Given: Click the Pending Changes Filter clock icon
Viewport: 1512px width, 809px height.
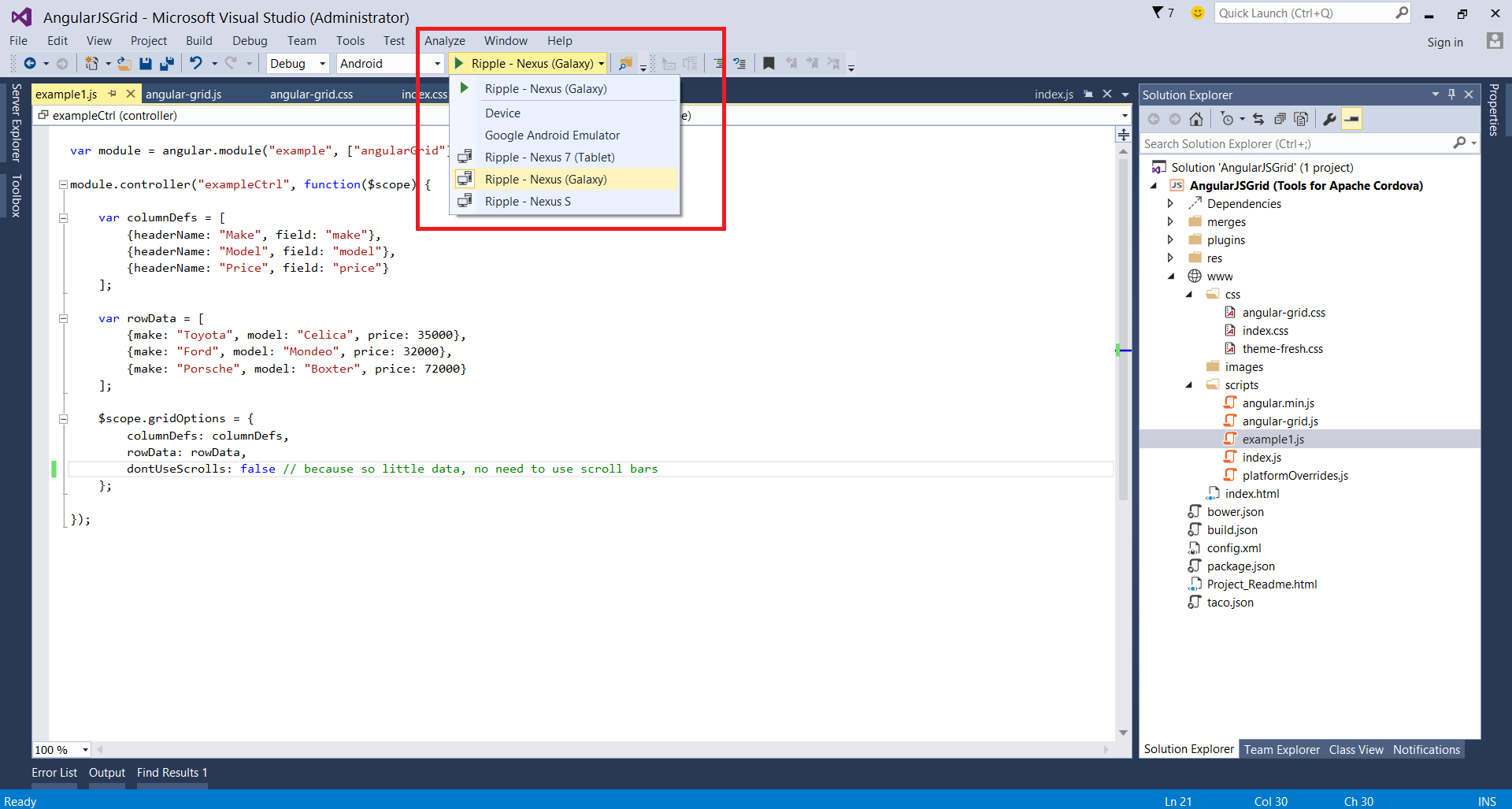Looking at the screenshot, I should coord(1227,119).
